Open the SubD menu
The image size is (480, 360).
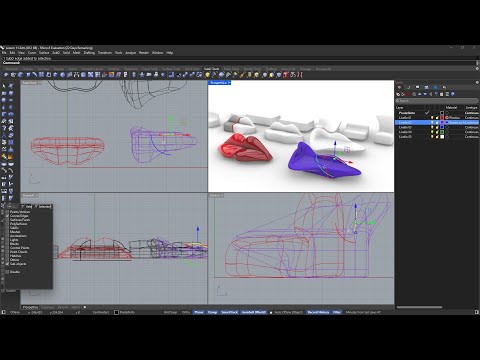[56, 53]
